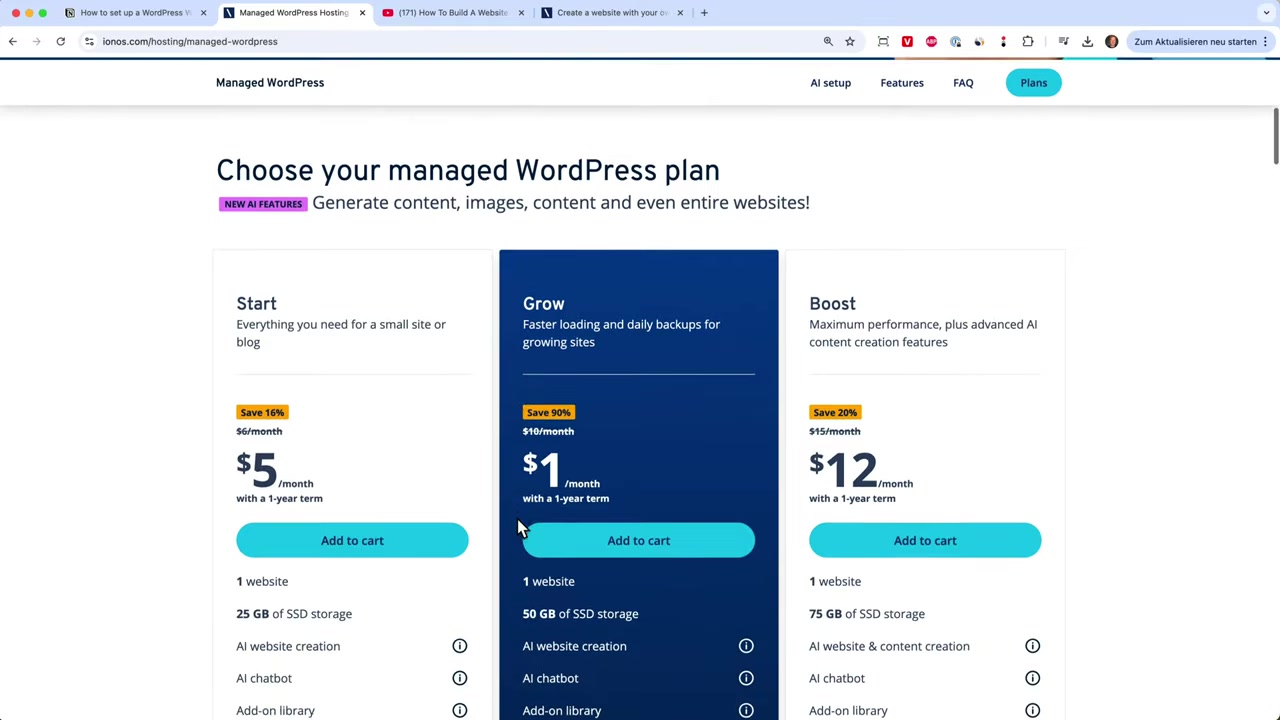Show info for Start AI website creation
Image resolution: width=1280 pixels, height=720 pixels.
click(460, 646)
